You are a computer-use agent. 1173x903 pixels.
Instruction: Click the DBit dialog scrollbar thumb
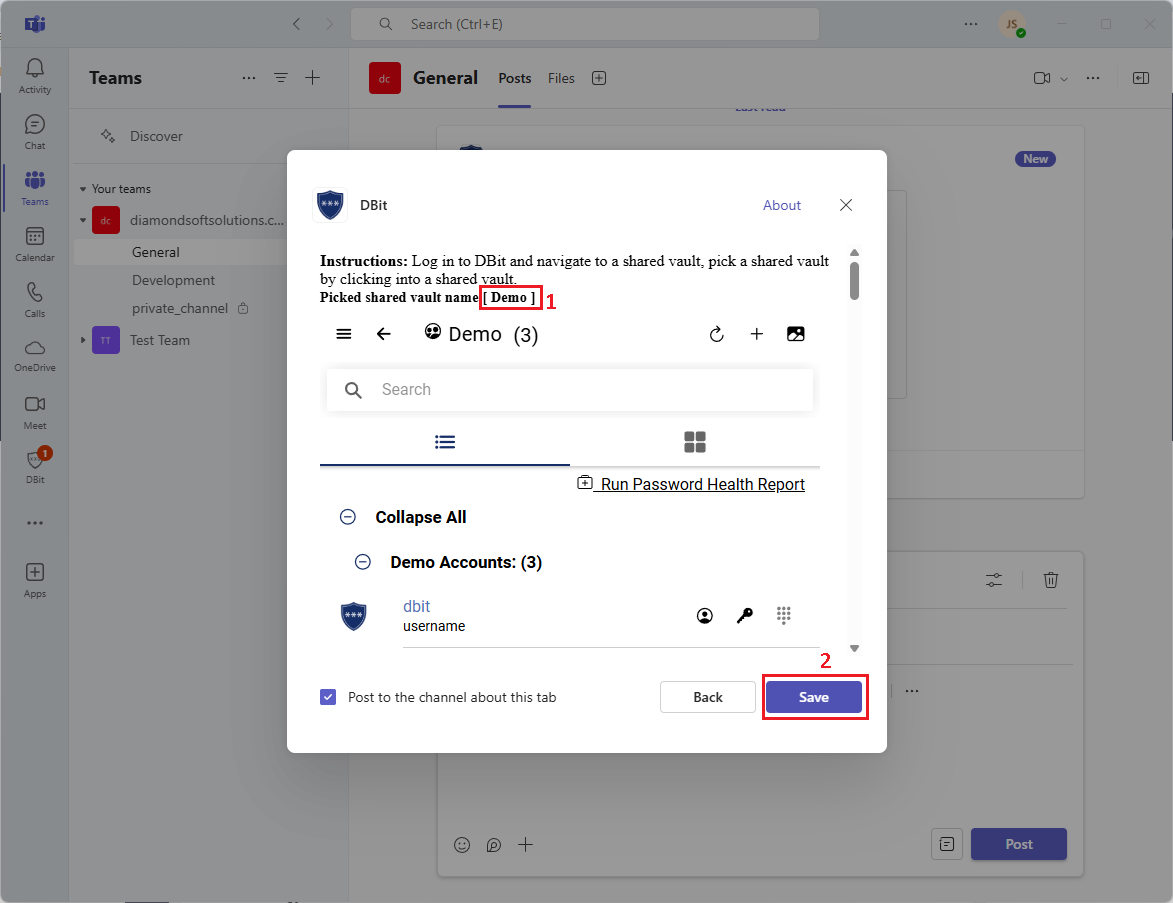pos(854,281)
